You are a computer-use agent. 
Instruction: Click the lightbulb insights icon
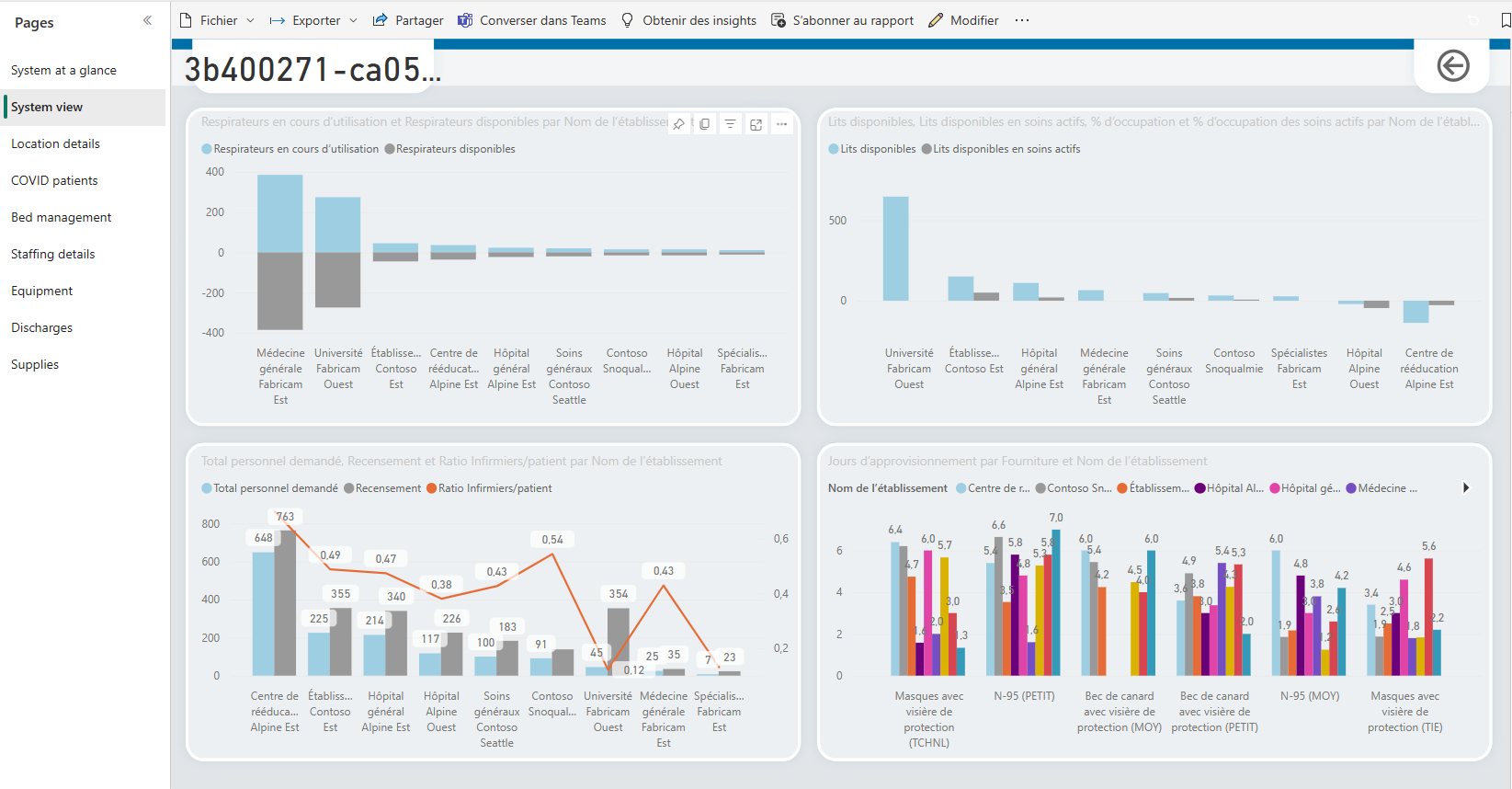tap(628, 20)
